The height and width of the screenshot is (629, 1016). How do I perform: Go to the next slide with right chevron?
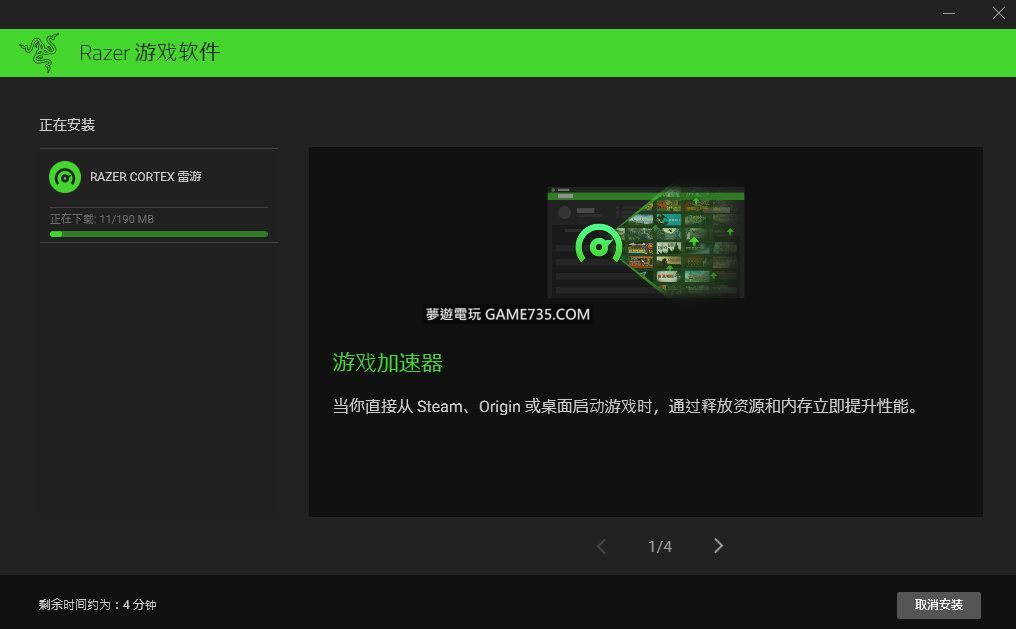[718, 546]
